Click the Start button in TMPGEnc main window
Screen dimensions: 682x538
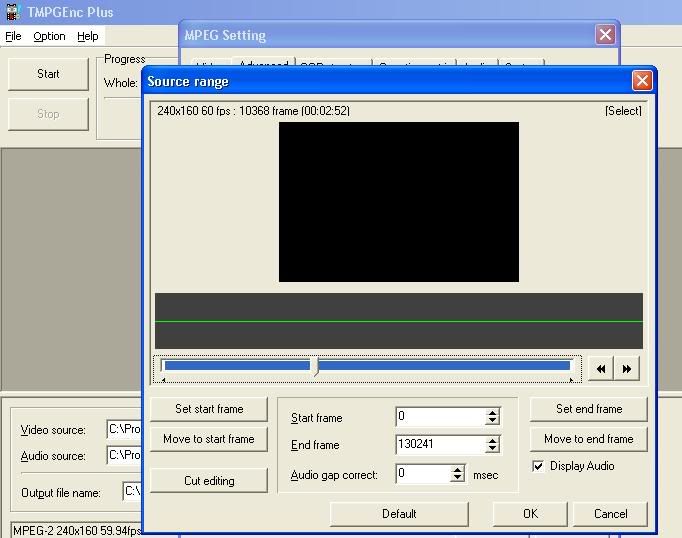[x=48, y=74]
